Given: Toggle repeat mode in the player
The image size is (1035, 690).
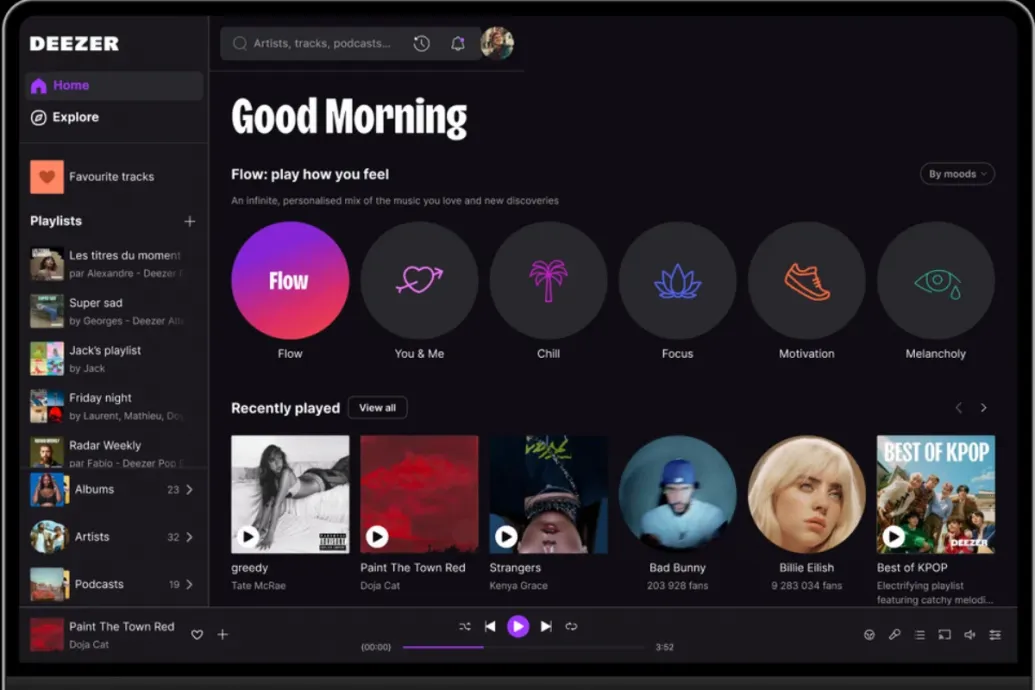Looking at the screenshot, I should click(x=571, y=627).
